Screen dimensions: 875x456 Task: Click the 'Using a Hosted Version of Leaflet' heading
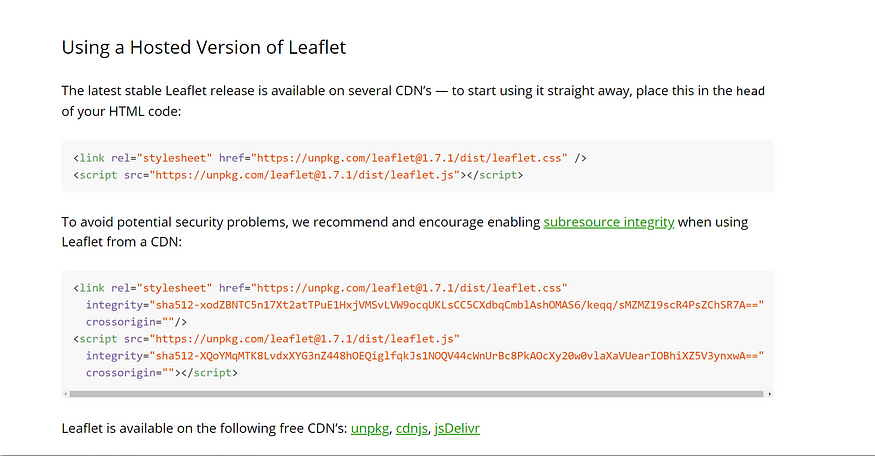tap(204, 47)
